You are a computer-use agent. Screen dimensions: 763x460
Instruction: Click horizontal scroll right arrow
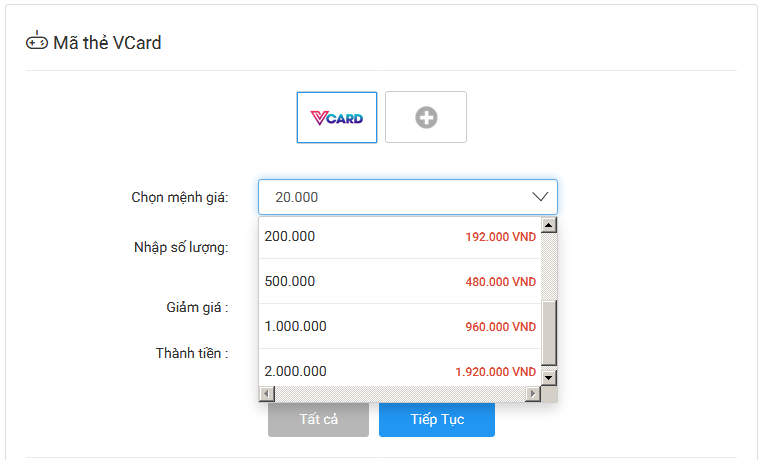(533, 393)
